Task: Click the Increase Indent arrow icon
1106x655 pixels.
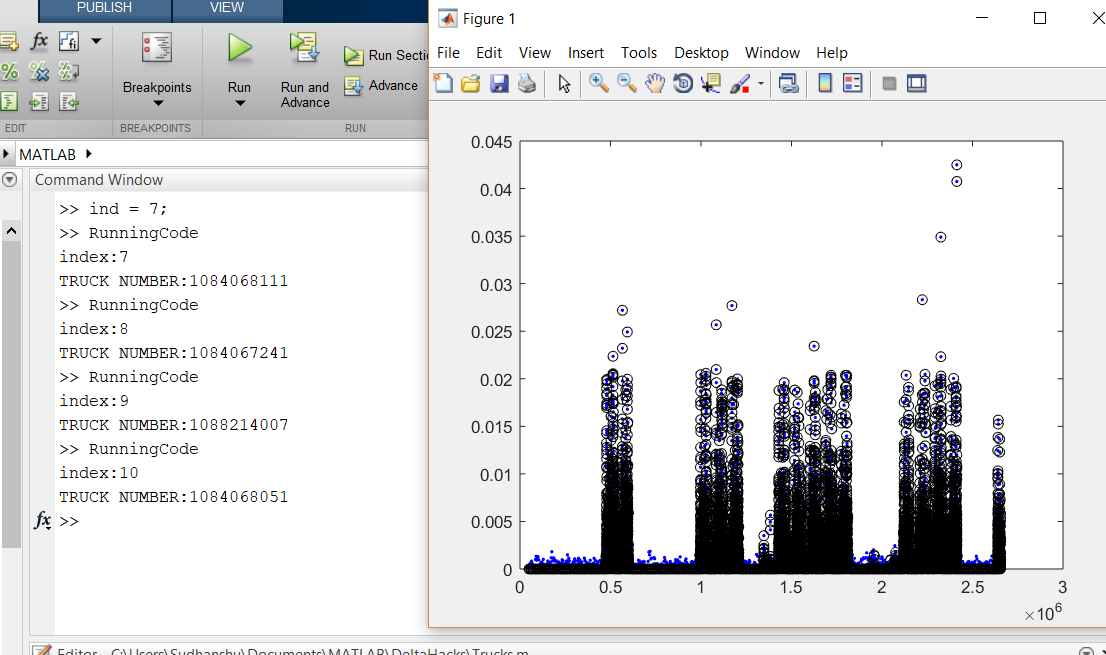Action: tap(39, 102)
